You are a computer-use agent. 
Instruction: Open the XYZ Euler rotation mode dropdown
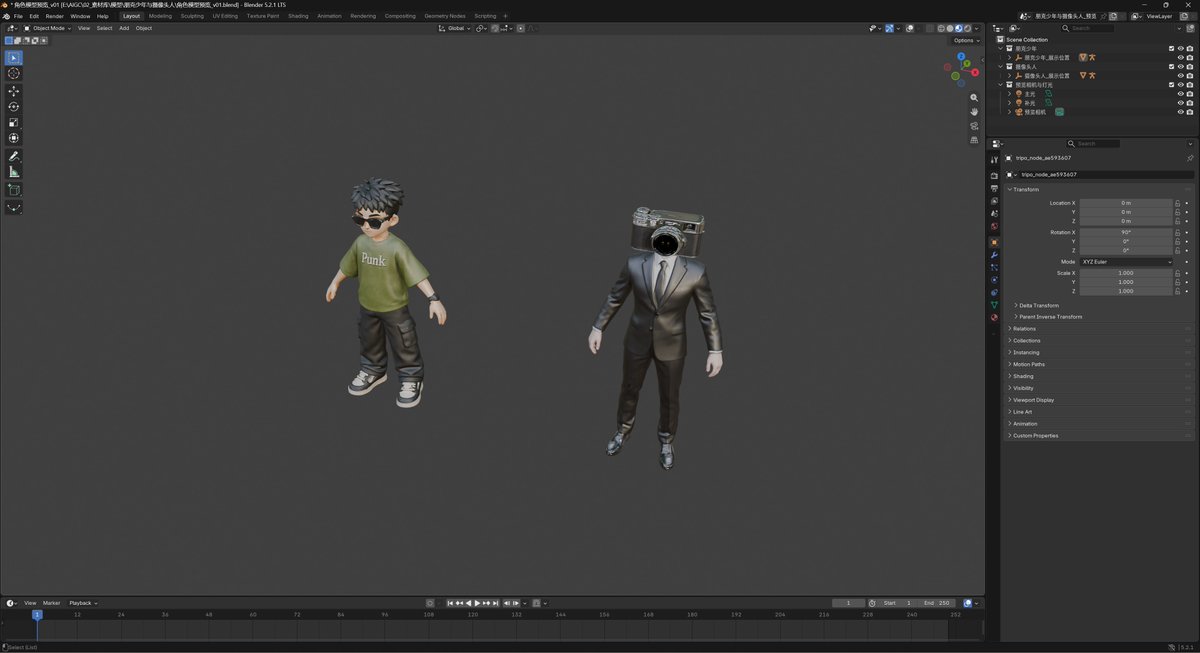(1126, 262)
